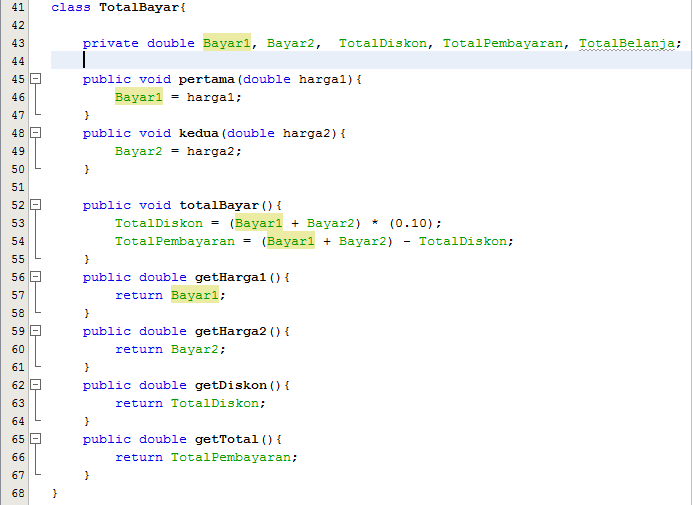Collapse the totalBayar method fold at line 52
Viewport: 693px width, 505px height.
tap(35, 205)
